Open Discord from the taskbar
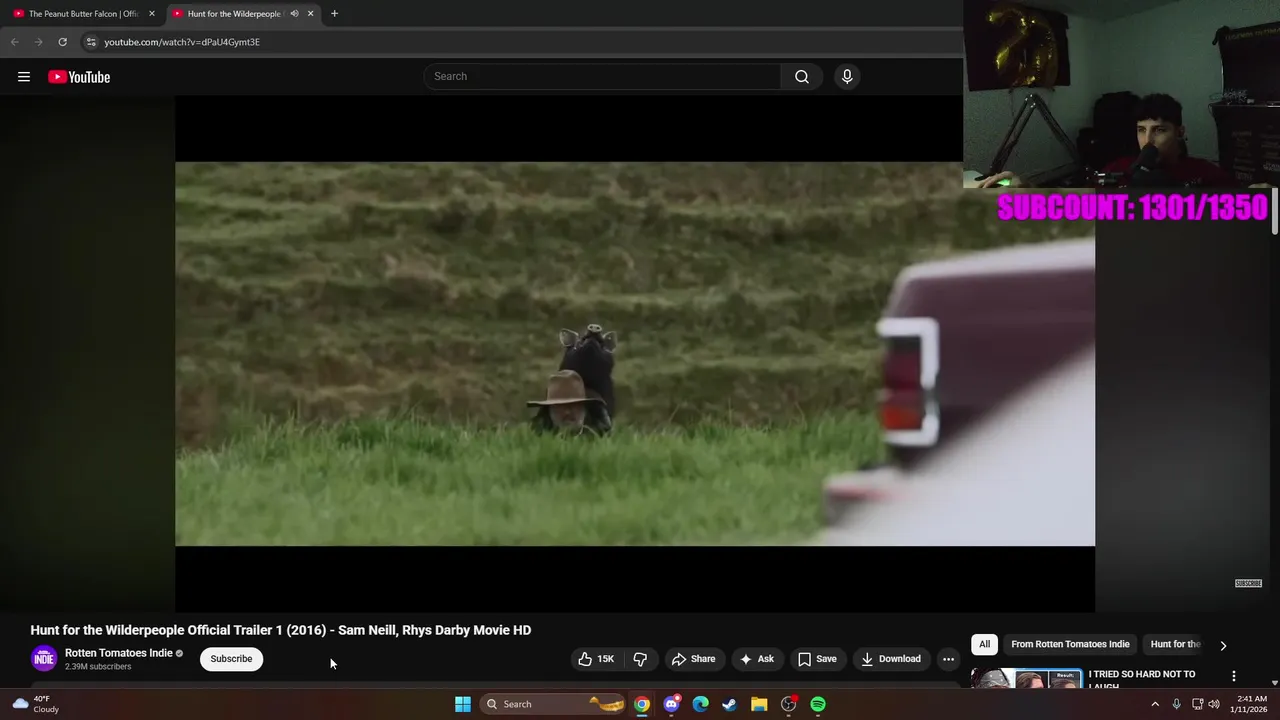This screenshot has height=720, width=1280. (x=672, y=704)
